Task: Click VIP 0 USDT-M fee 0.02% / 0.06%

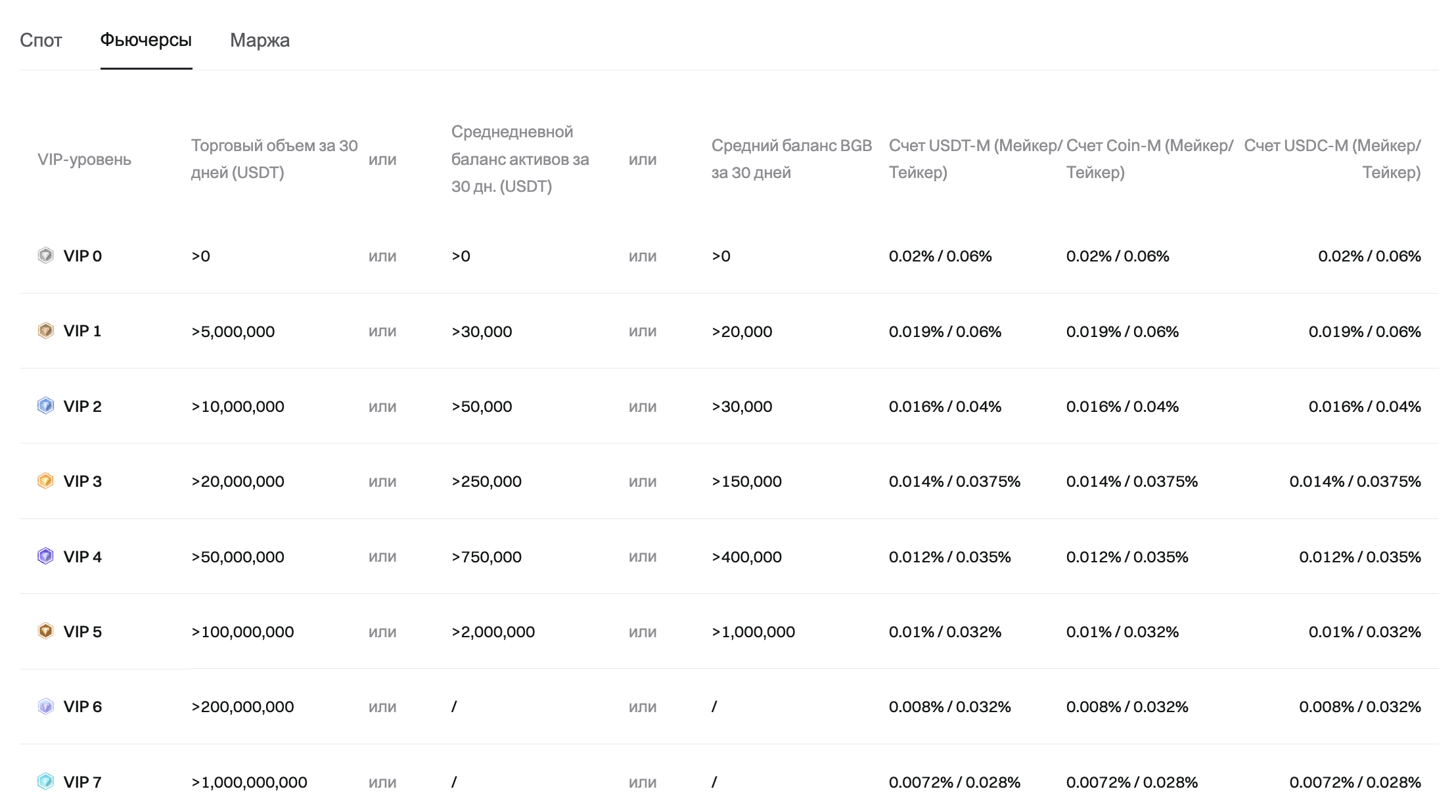Action: (x=940, y=256)
